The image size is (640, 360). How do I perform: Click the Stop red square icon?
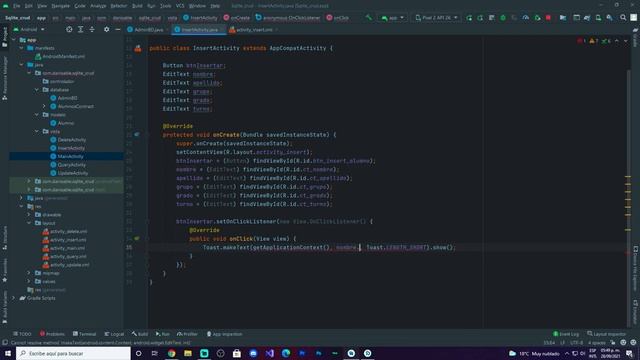pyautogui.click(x=548, y=18)
